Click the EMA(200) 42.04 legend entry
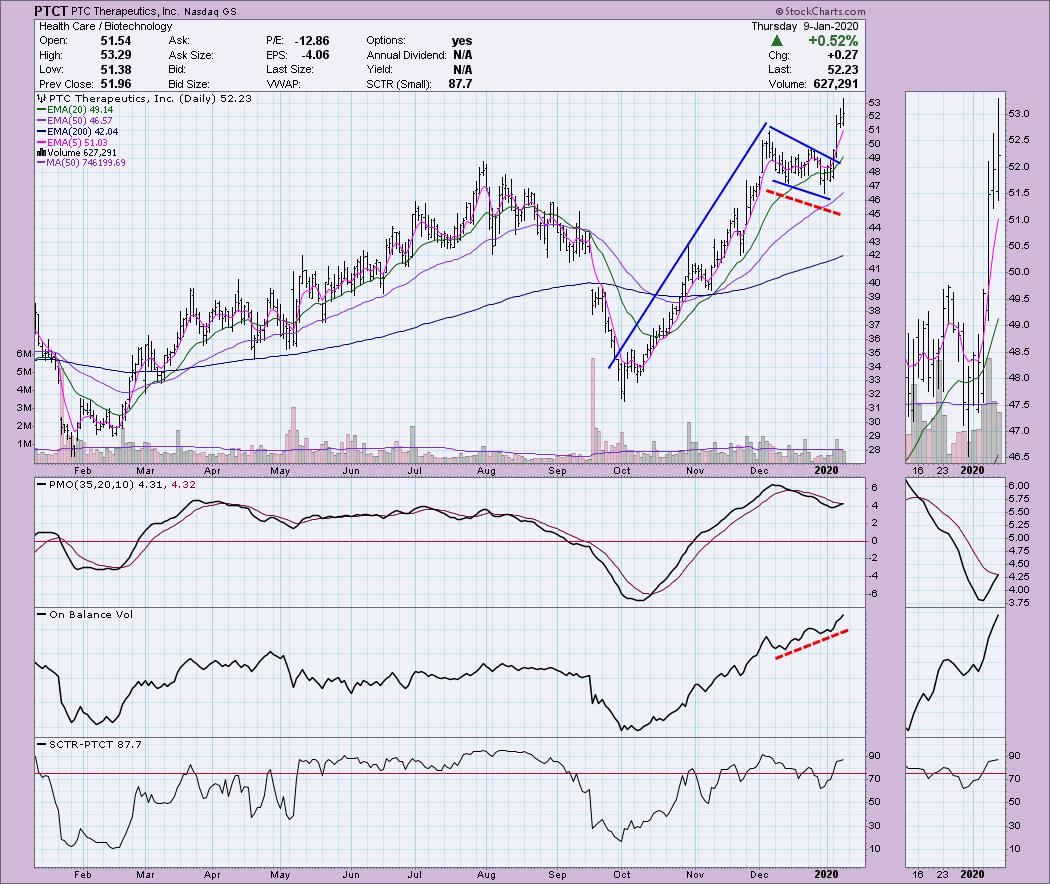The image size is (1050, 884). click(x=78, y=132)
